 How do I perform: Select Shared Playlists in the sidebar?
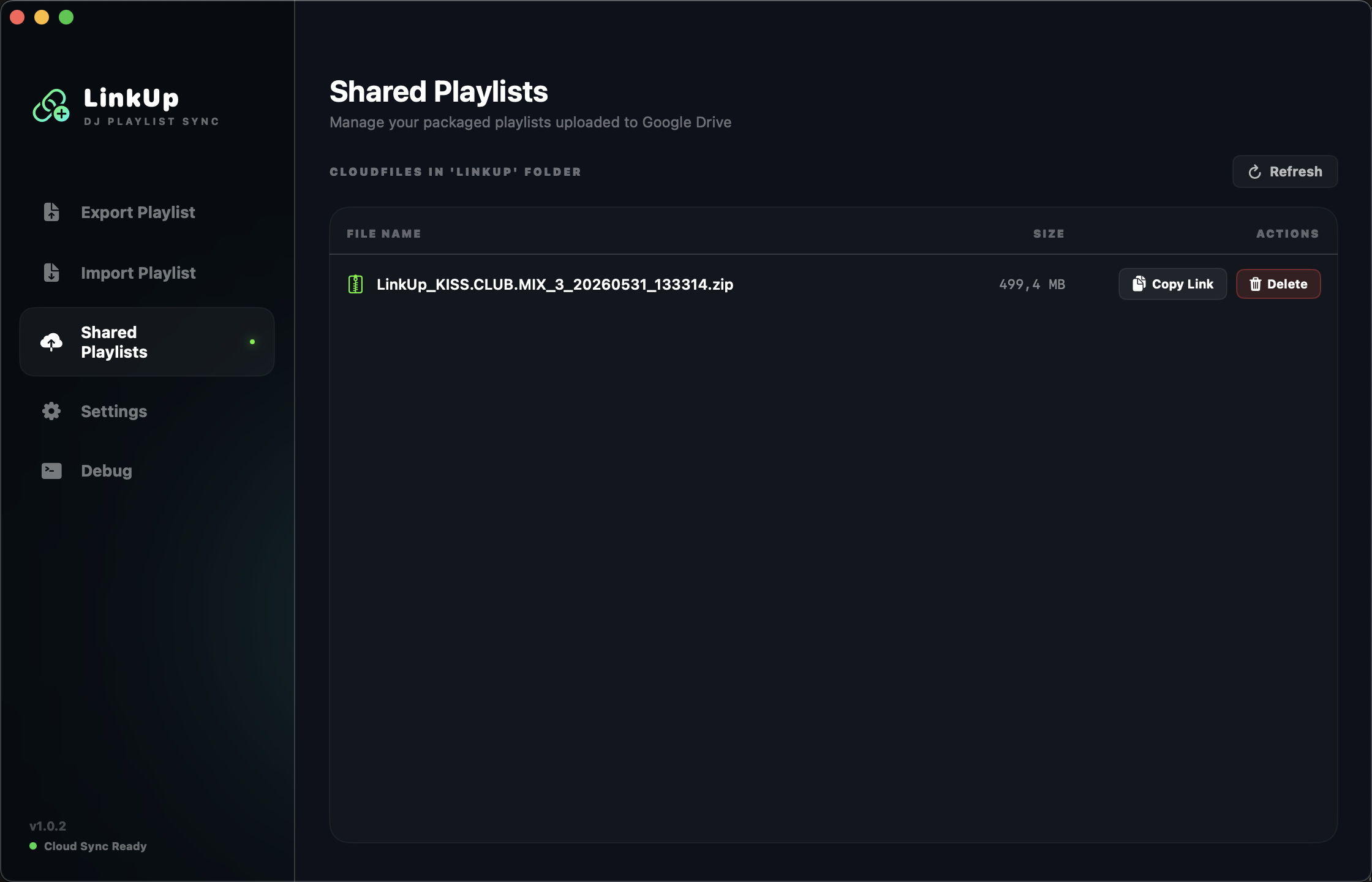click(147, 342)
